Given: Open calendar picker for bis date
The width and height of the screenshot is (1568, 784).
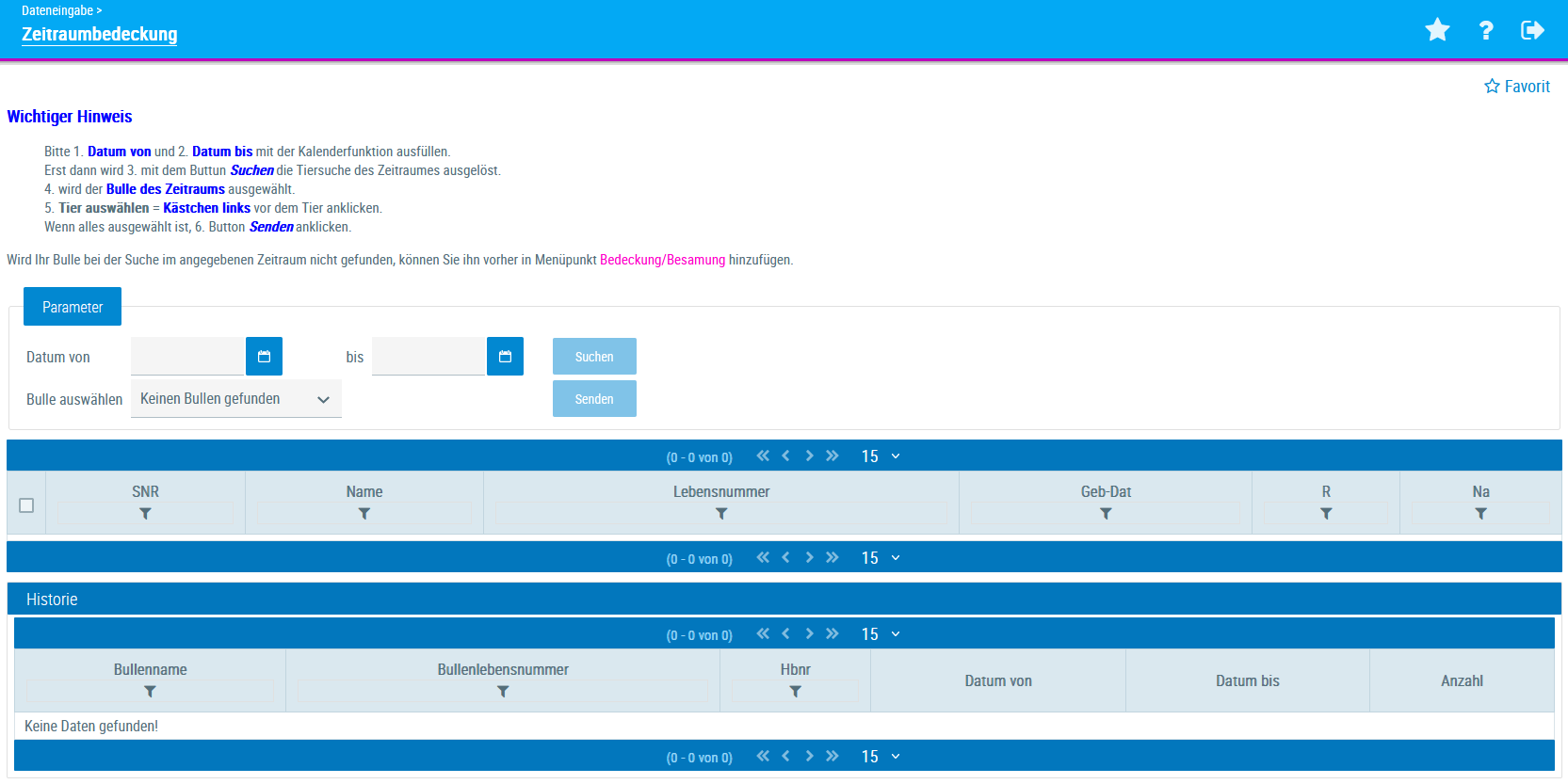Looking at the screenshot, I should tap(505, 357).
